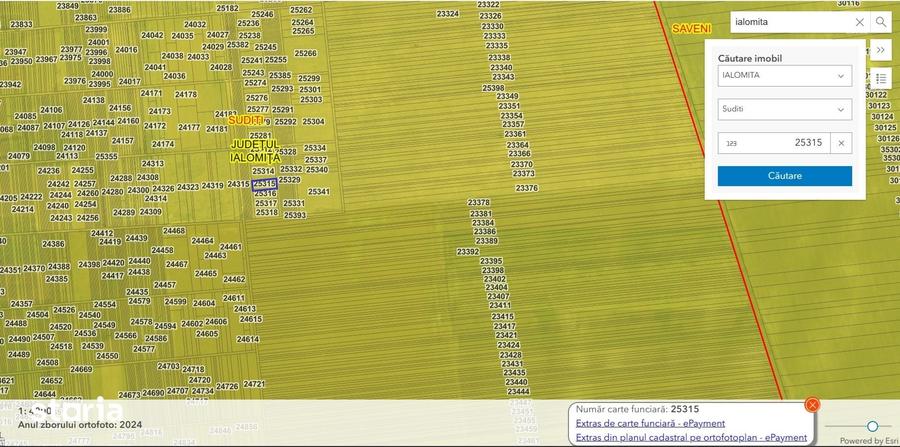Image resolution: width=900 pixels, height=447 pixels.
Task: Focus the cadastral number input field
Action: coord(774,143)
